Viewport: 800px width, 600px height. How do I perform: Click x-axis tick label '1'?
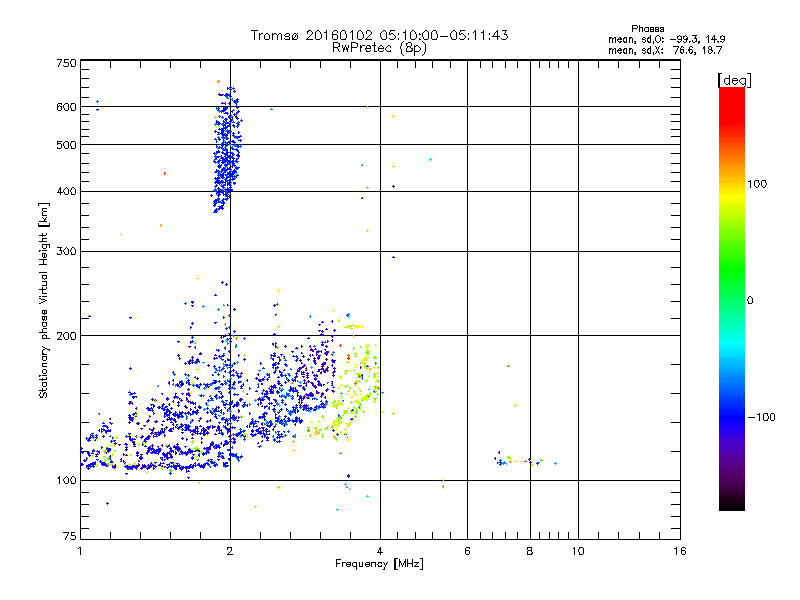point(80,551)
